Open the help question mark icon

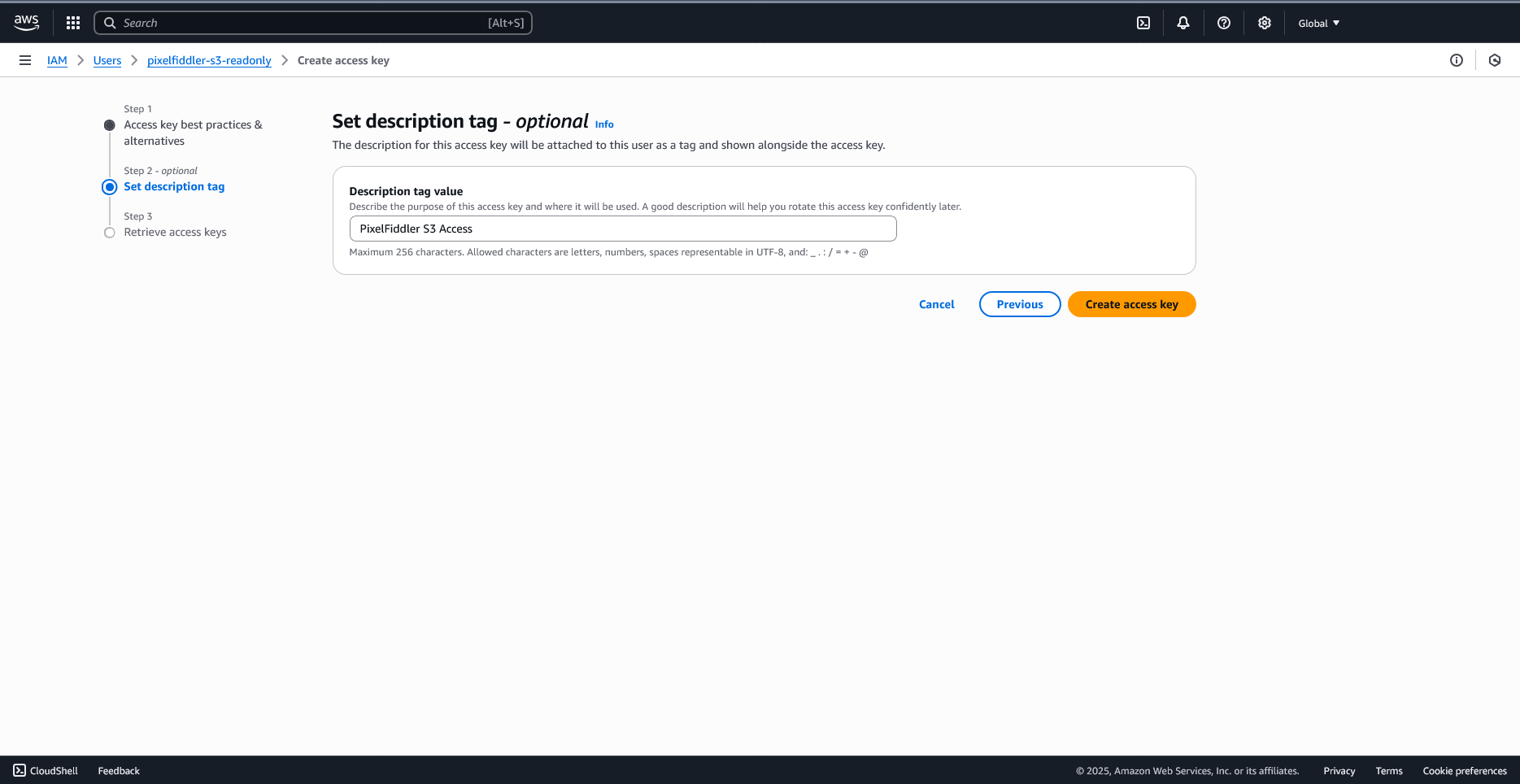click(x=1224, y=23)
